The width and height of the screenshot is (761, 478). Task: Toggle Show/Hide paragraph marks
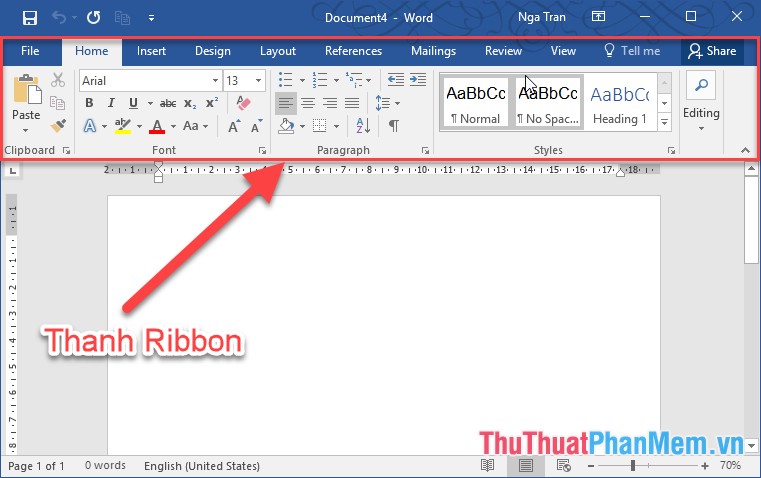point(394,126)
